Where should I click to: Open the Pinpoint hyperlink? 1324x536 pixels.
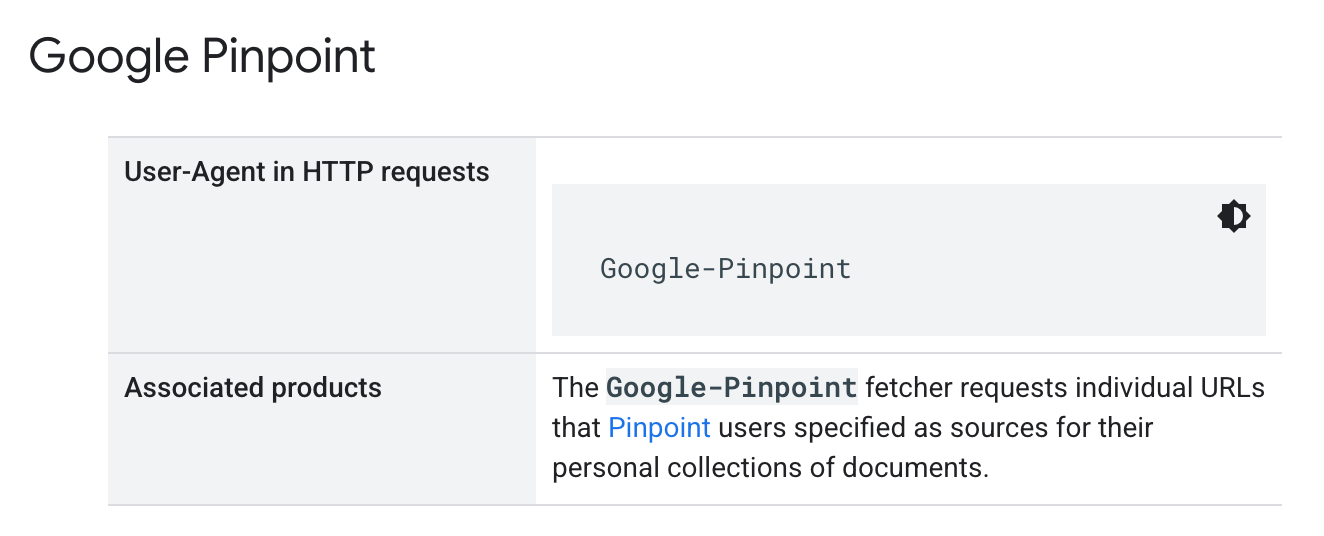click(659, 428)
